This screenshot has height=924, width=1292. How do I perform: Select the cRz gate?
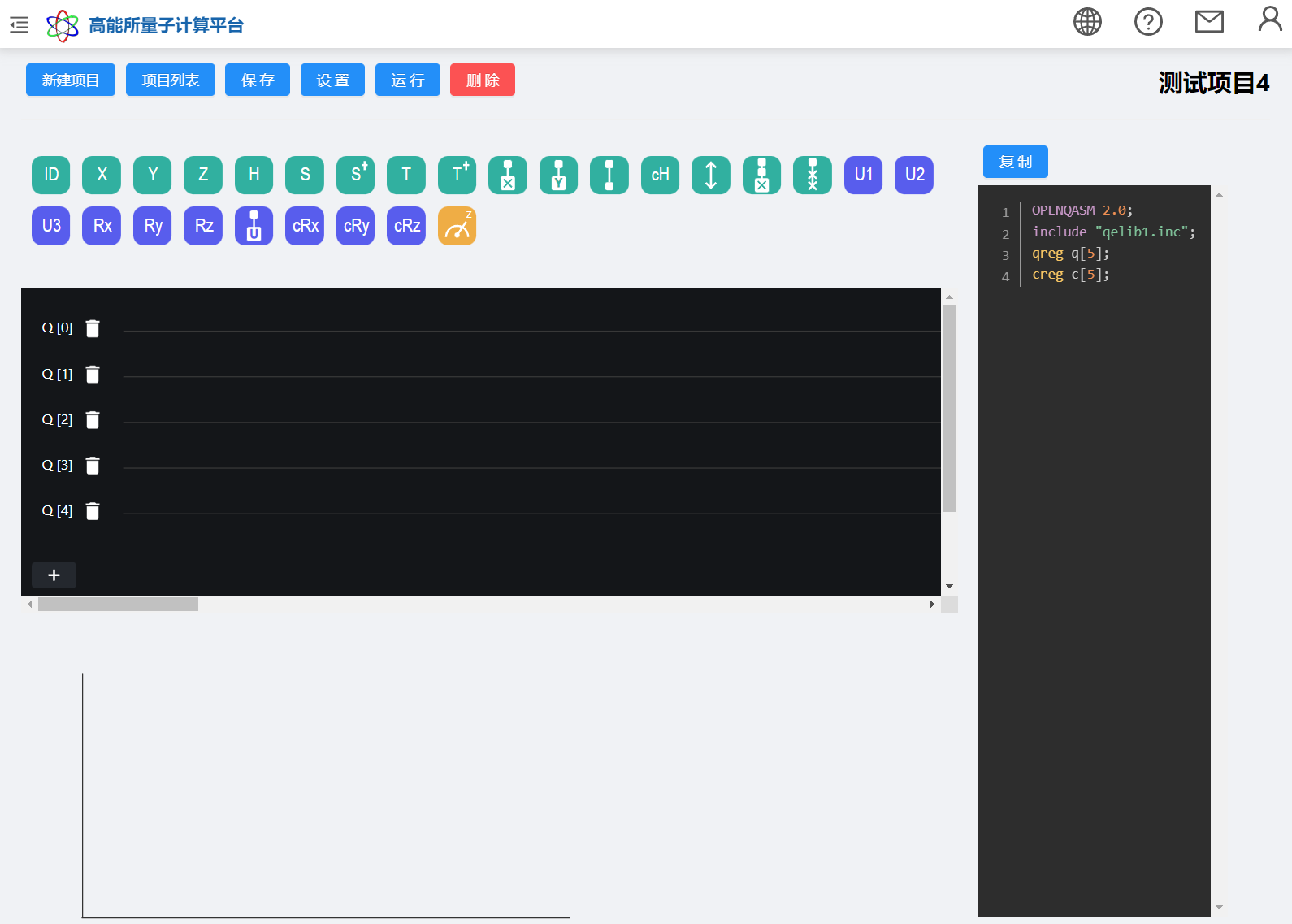(x=406, y=226)
